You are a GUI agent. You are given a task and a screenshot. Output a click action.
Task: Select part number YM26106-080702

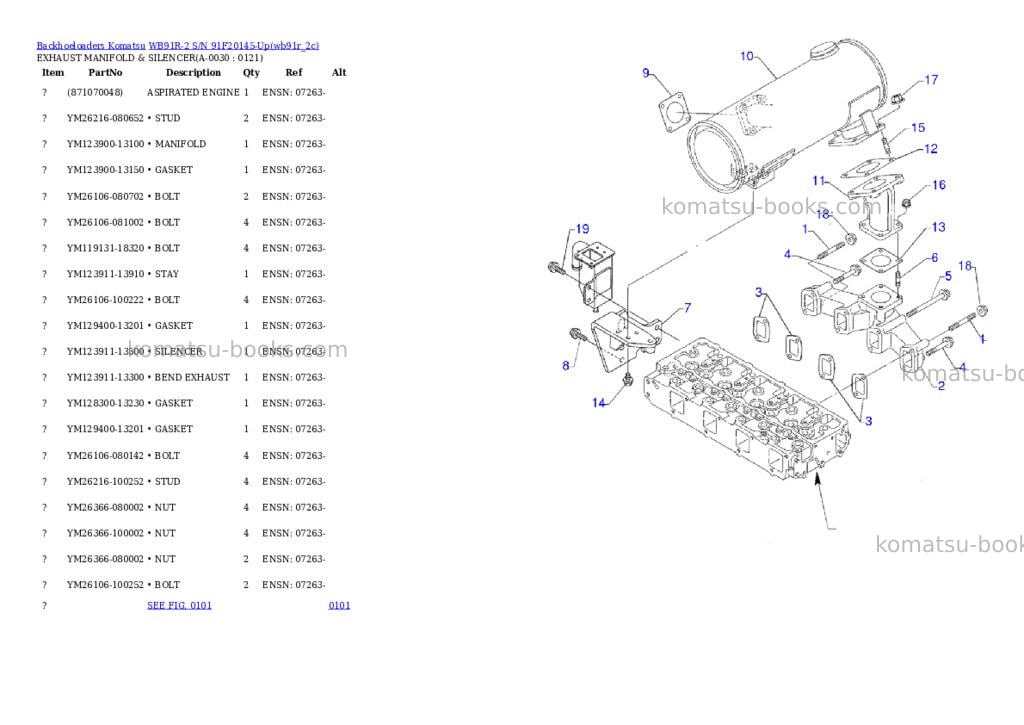[105, 197]
